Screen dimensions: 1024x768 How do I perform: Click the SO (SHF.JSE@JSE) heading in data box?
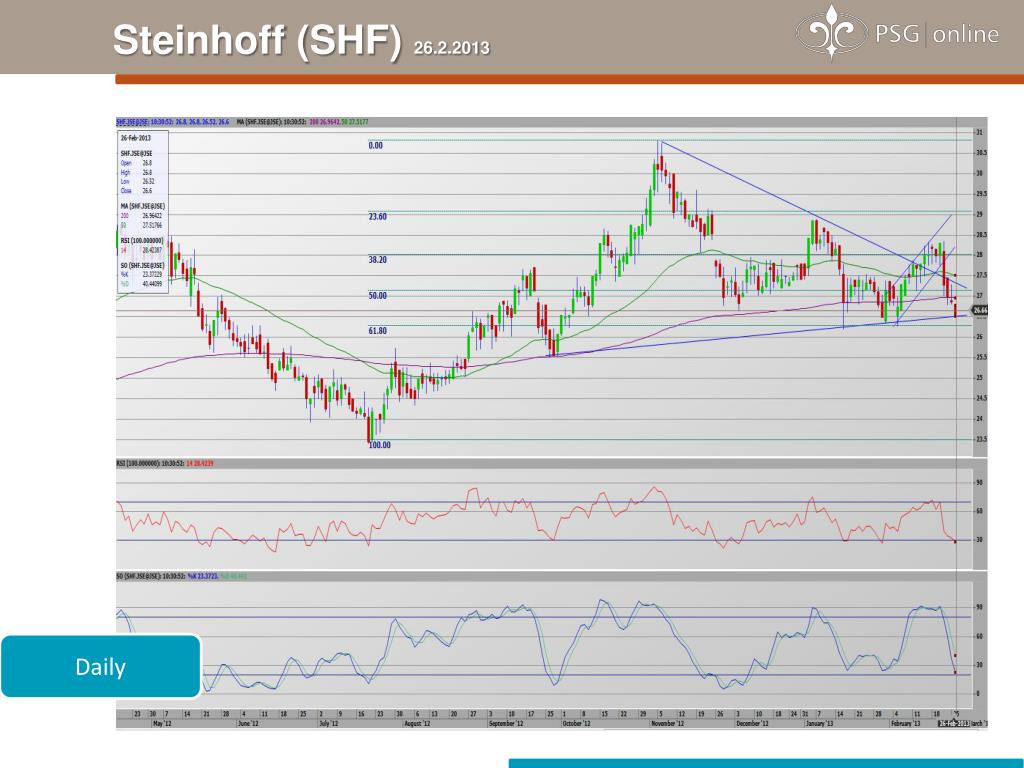tap(142, 266)
